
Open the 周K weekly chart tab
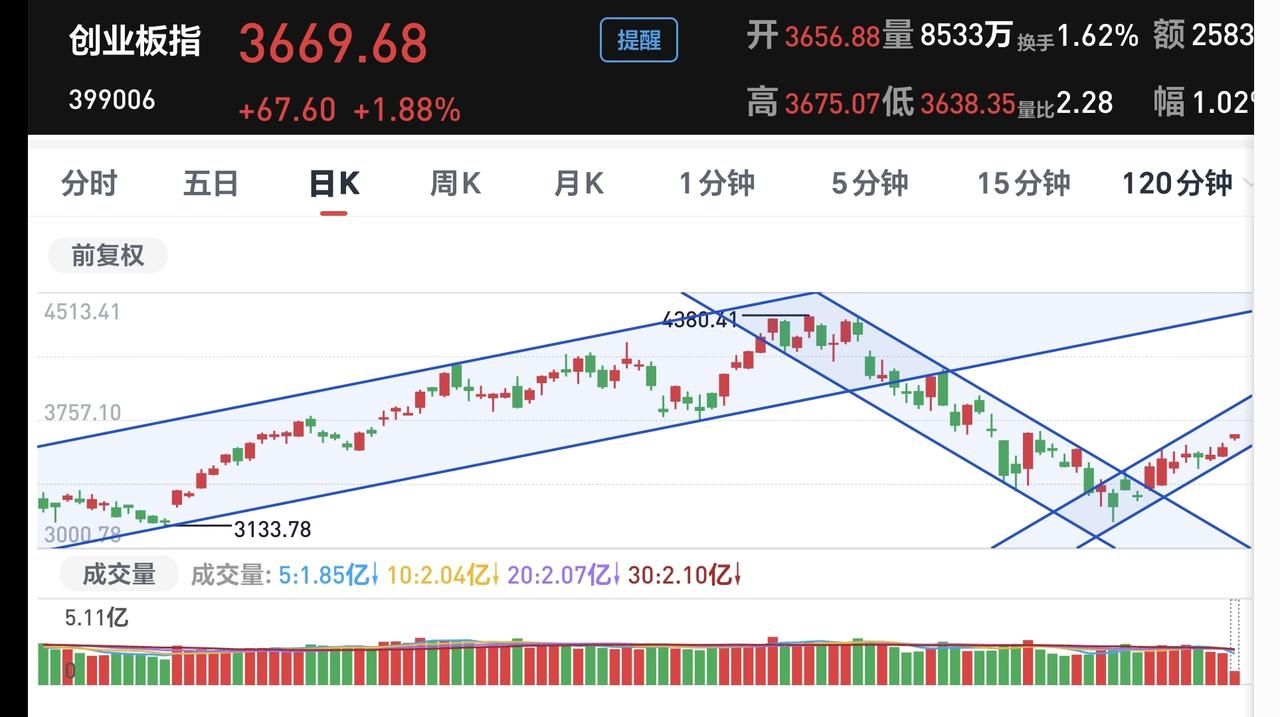456,184
